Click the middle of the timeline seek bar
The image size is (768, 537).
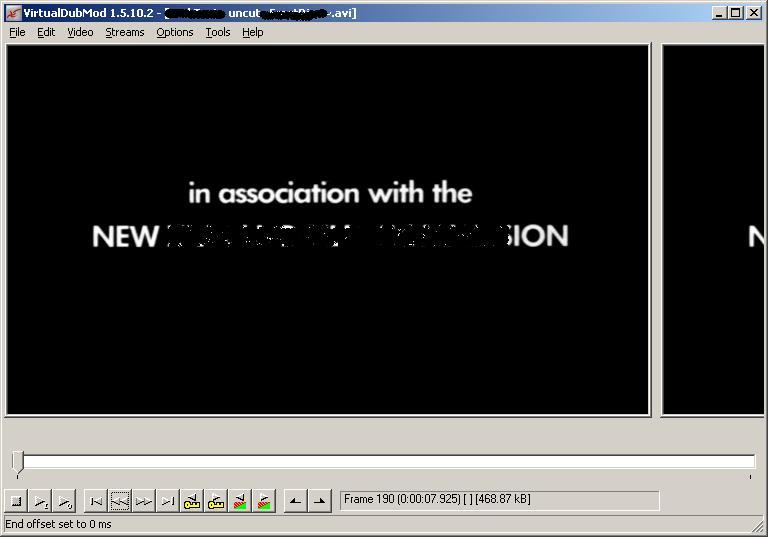(x=384, y=462)
